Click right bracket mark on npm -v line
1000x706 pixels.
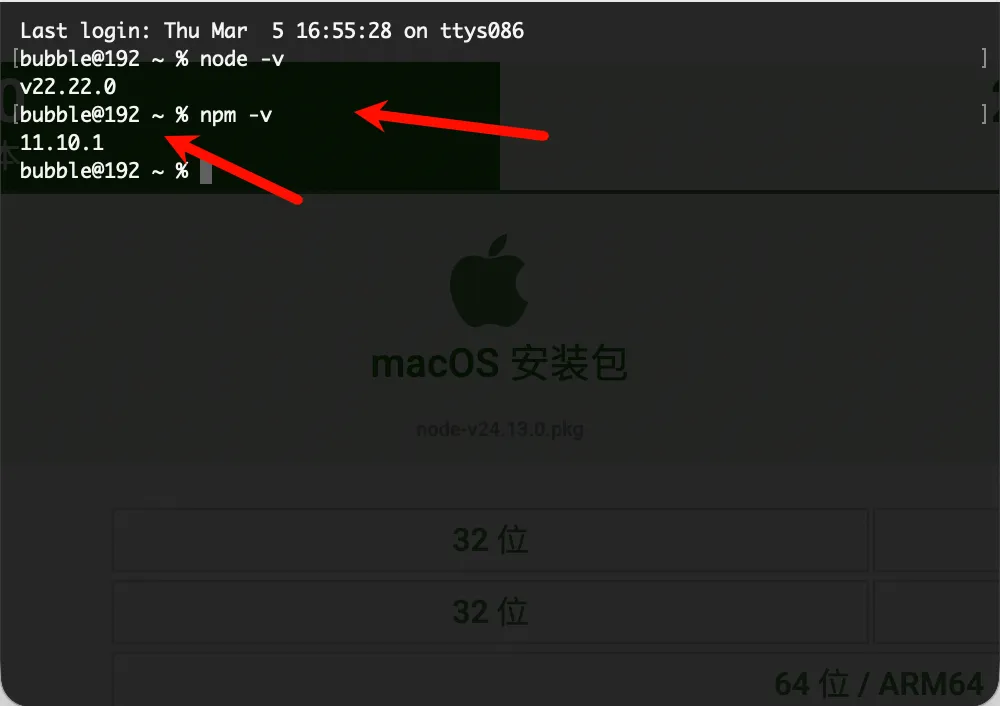click(984, 115)
